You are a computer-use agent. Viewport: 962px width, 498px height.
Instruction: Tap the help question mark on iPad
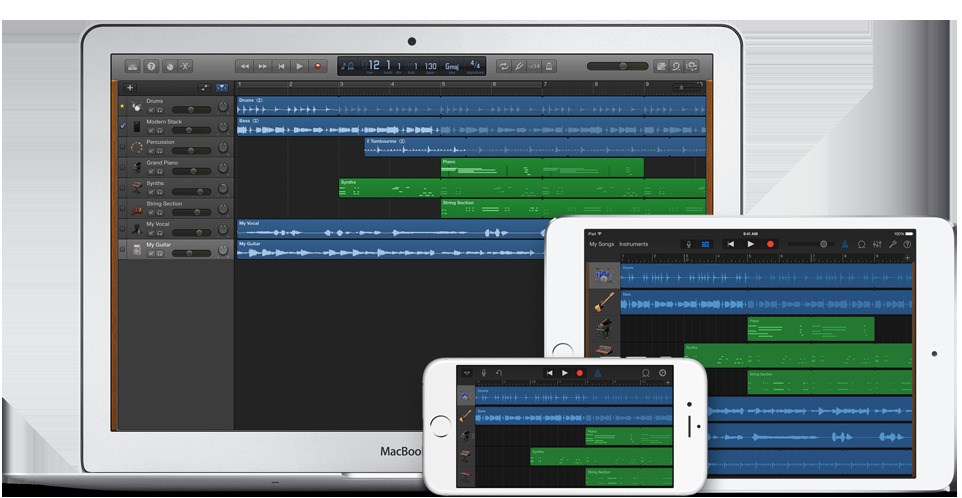907,244
